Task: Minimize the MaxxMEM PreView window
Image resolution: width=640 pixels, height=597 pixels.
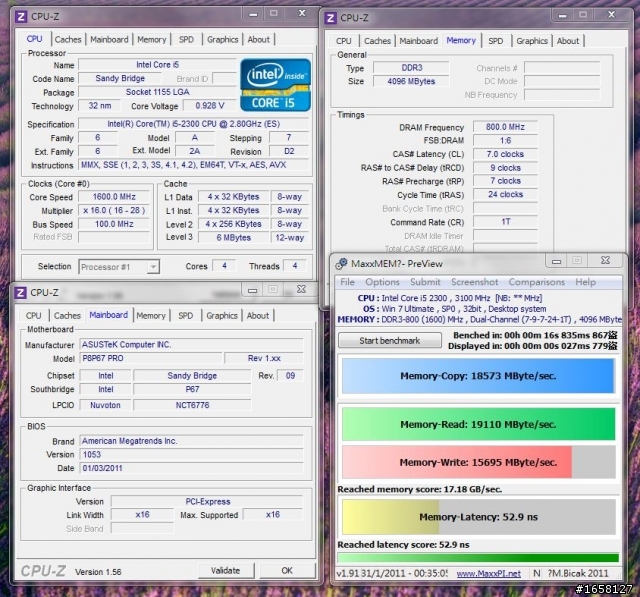Action: point(556,261)
